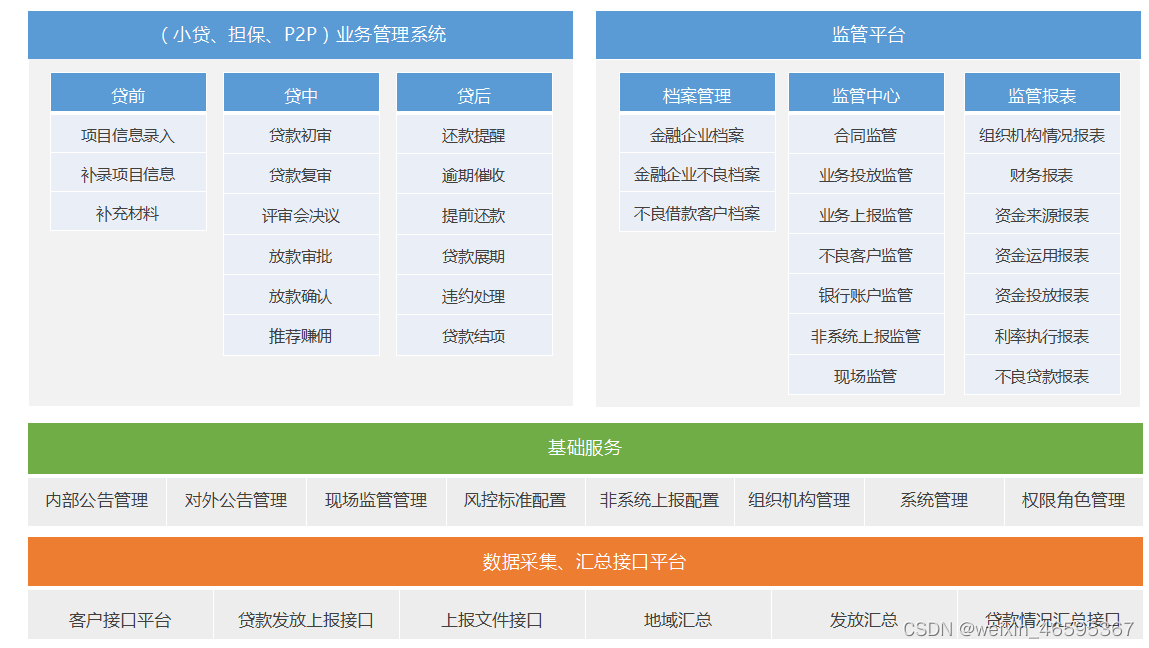Image resolution: width=1149 pixels, height=648 pixels.
Task: Open 还款提醒 under 贷后
Action: [474, 135]
